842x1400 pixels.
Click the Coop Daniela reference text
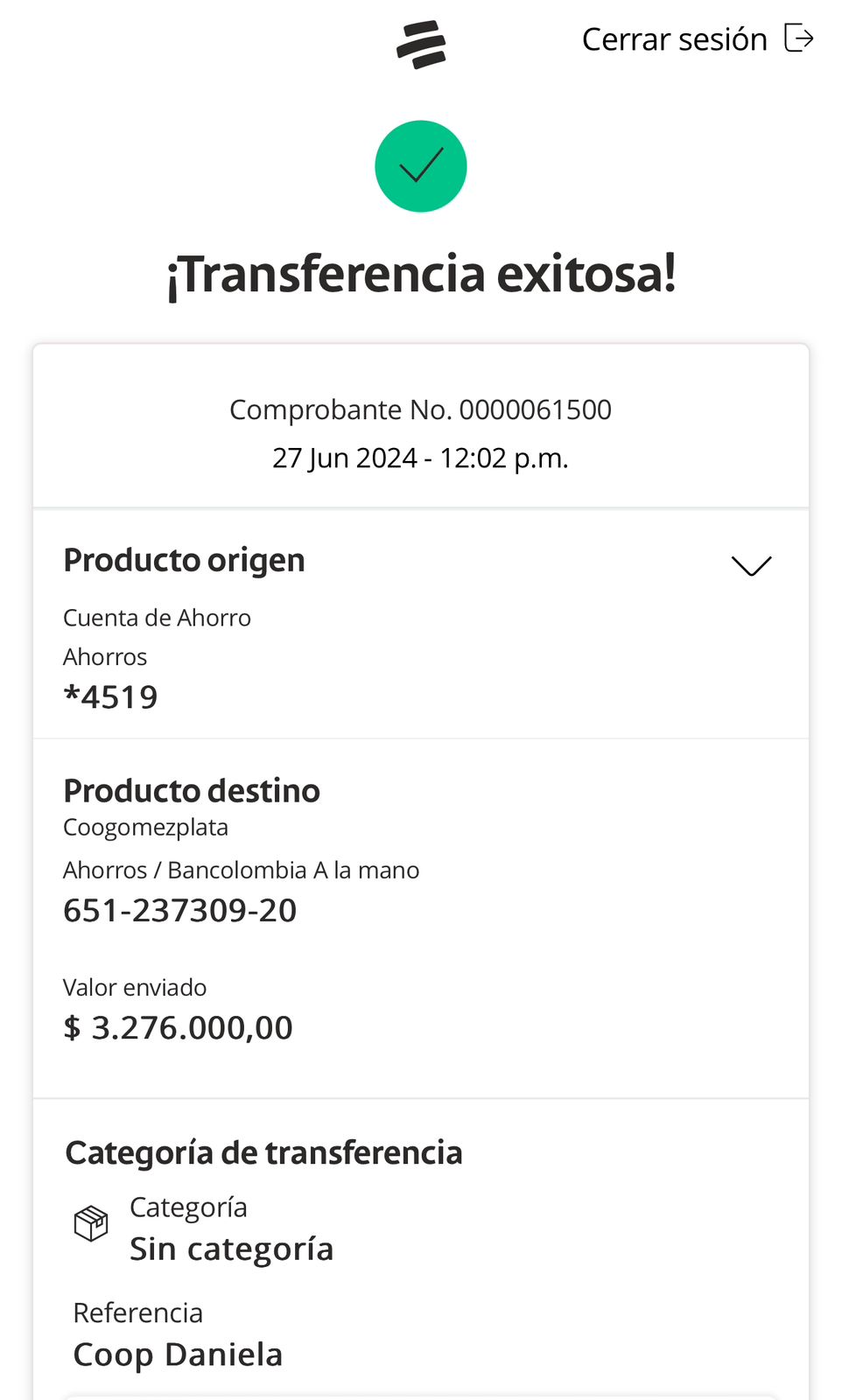pyautogui.click(x=178, y=1354)
